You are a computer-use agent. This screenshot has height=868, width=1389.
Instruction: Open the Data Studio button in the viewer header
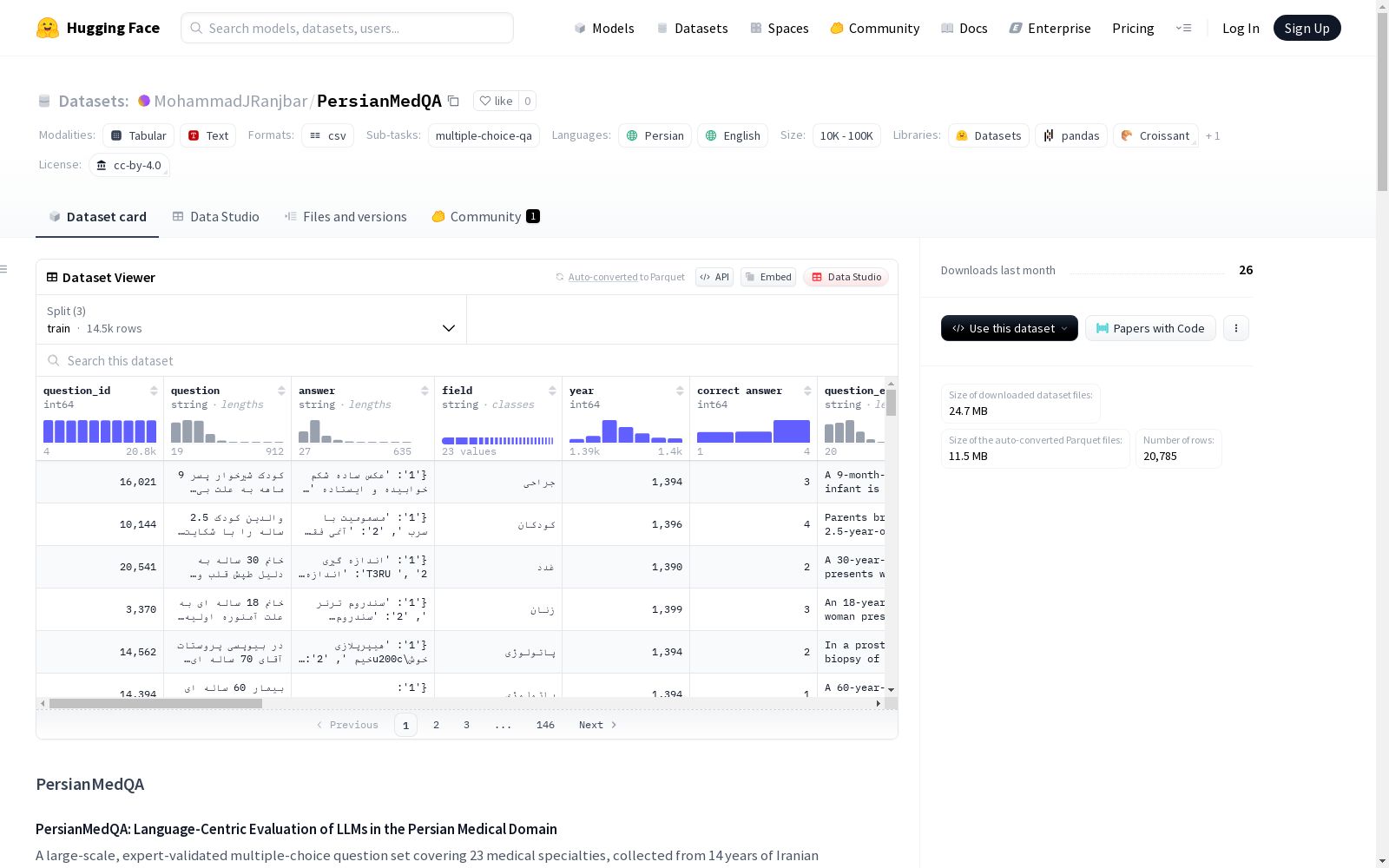point(846,277)
